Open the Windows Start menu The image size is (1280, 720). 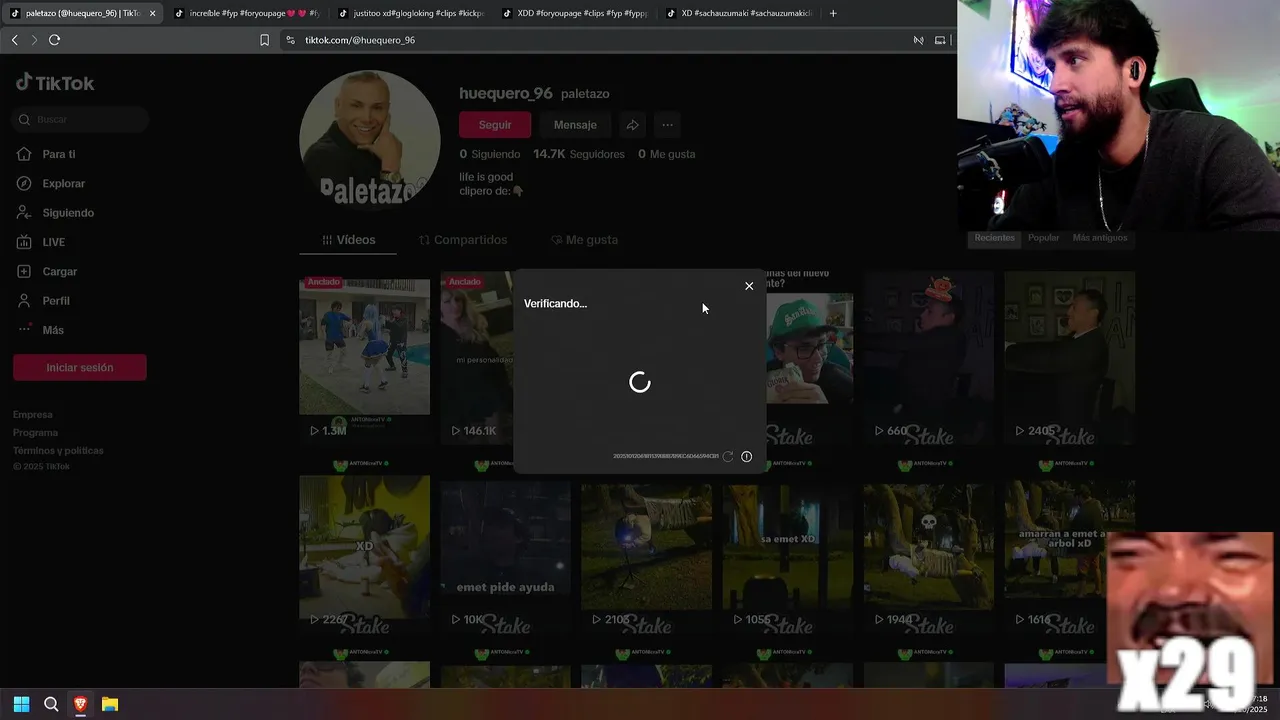pyautogui.click(x=21, y=704)
